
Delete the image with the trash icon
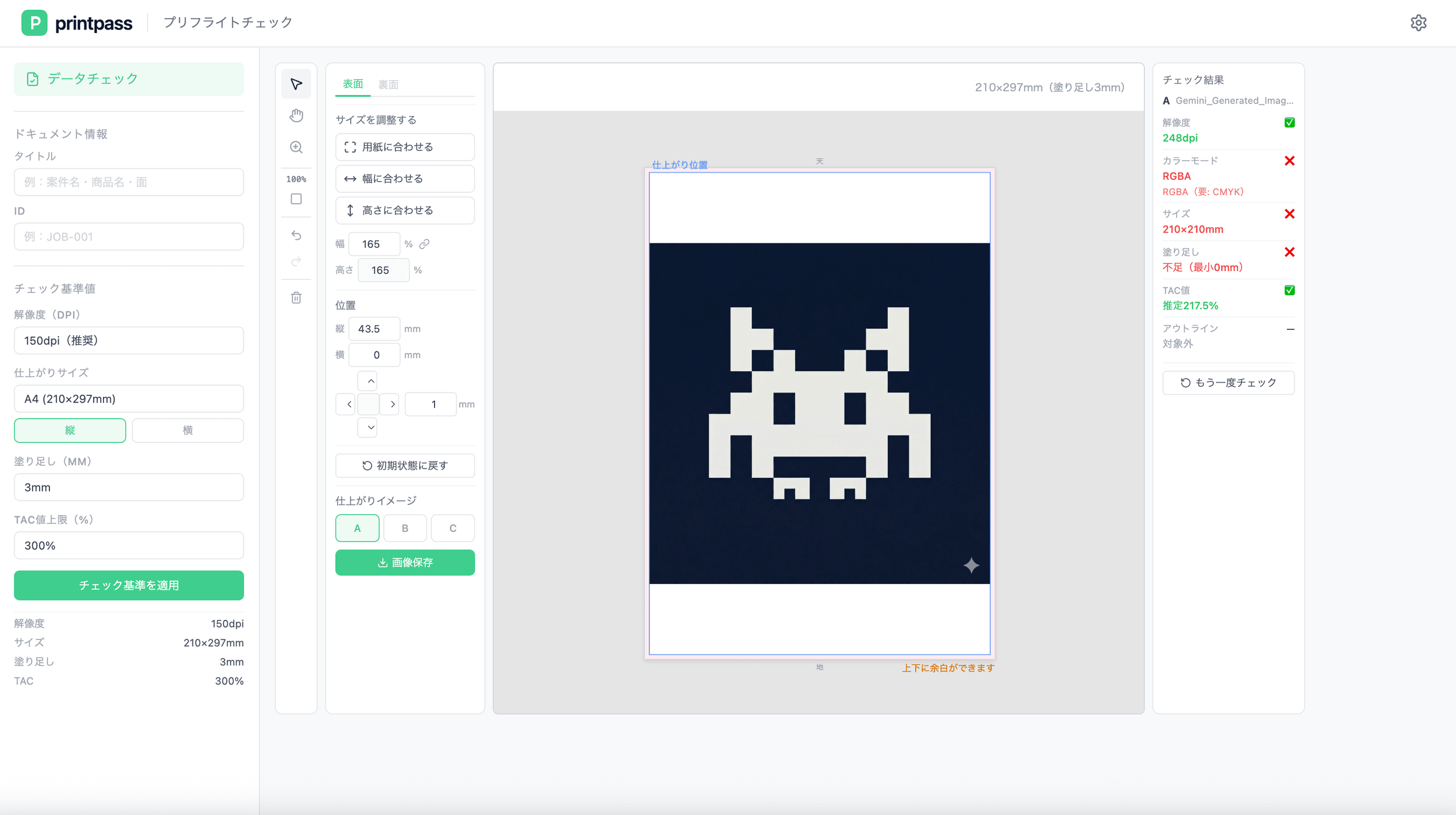click(296, 298)
